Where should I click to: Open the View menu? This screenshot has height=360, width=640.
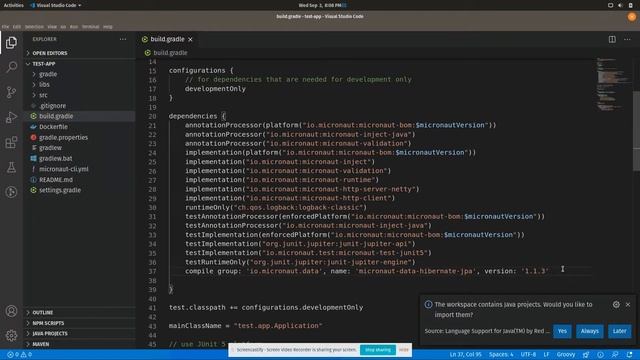[52, 27]
